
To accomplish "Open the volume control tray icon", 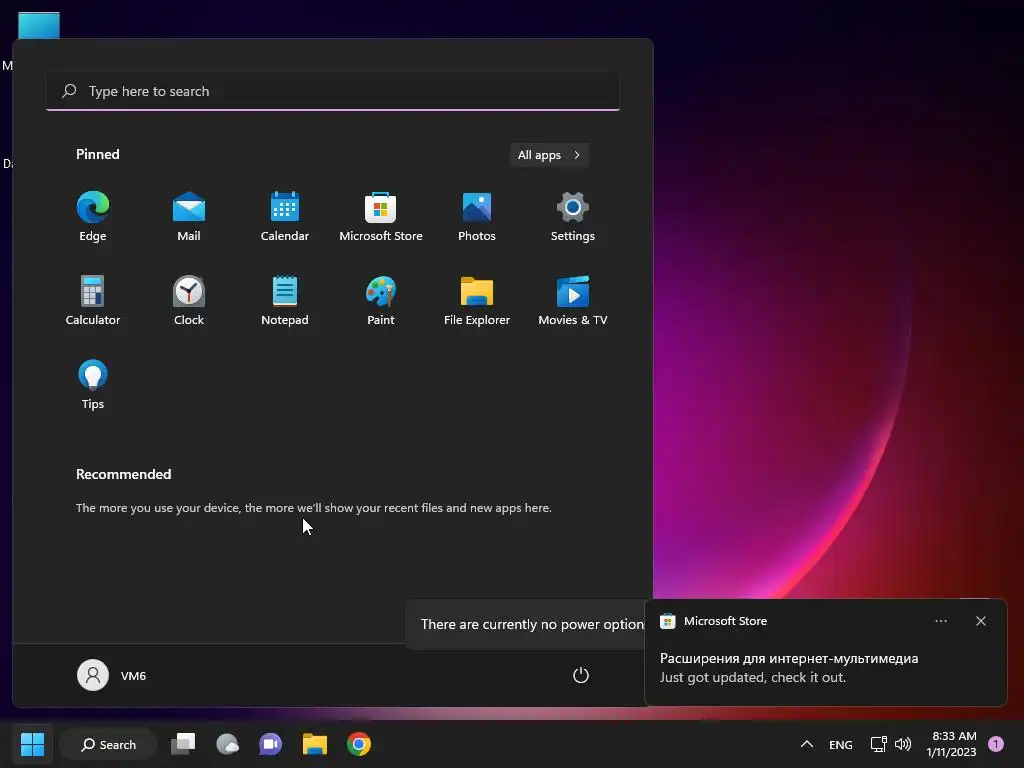I will [x=903, y=744].
